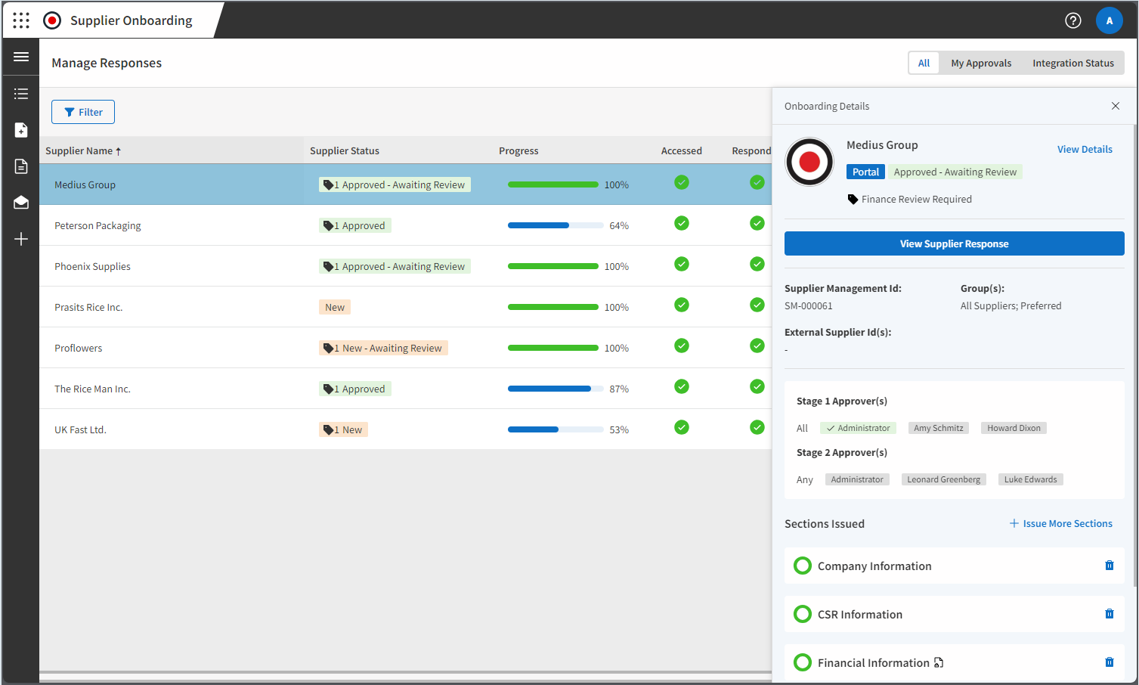The width and height of the screenshot is (1139, 685).
Task: Open the View Details link
Action: tap(1084, 149)
